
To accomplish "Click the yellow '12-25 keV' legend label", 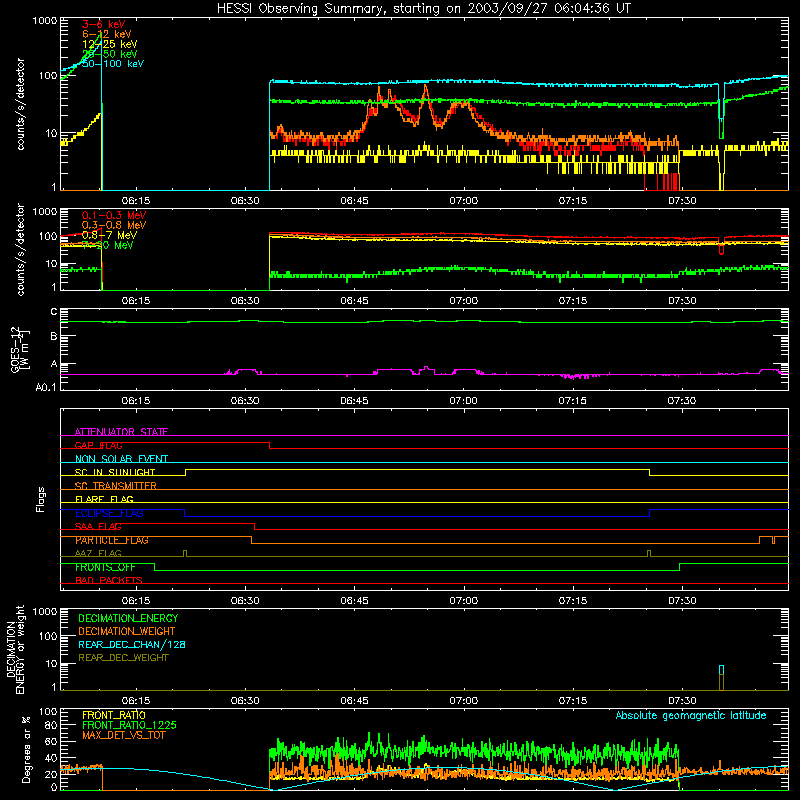I will (110, 44).
